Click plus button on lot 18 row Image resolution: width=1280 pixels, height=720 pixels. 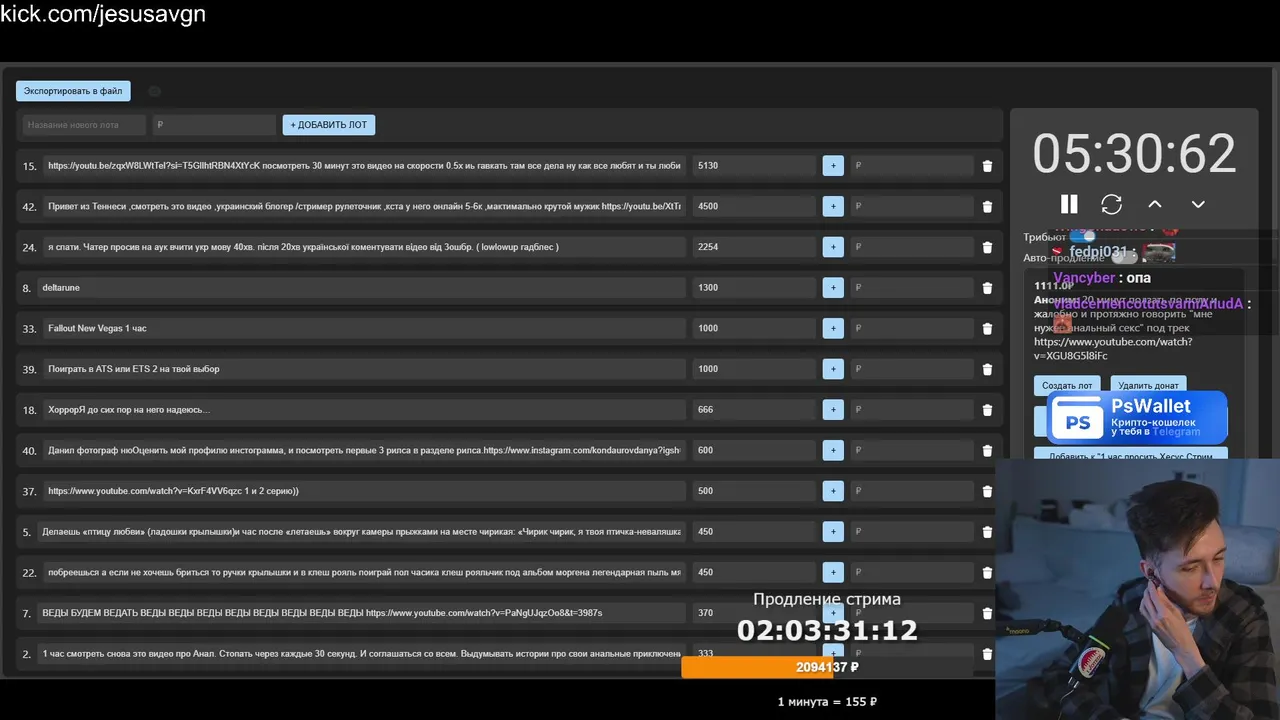(x=833, y=410)
